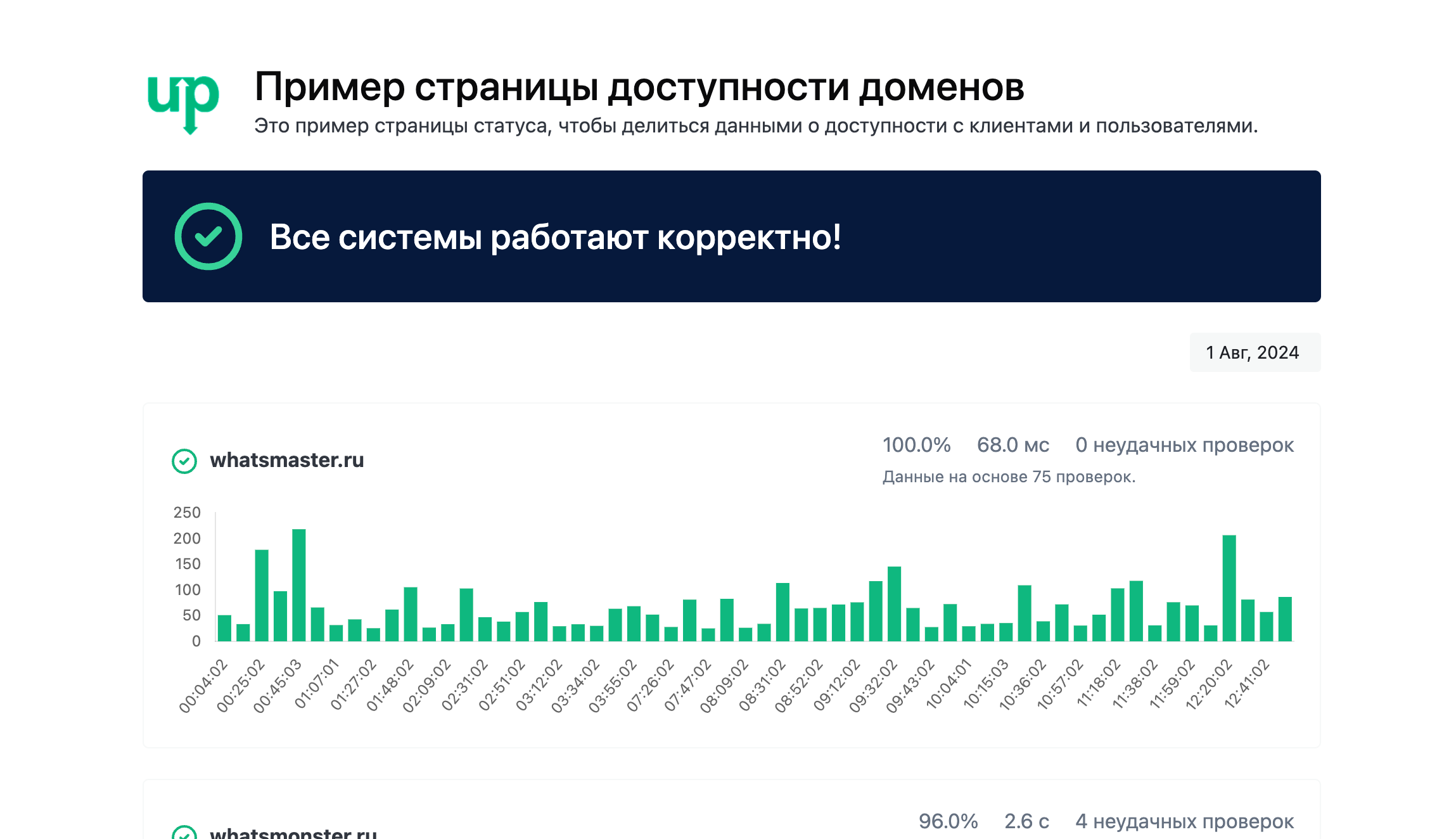Click the tall bar at 12:20:02

tap(1229, 587)
